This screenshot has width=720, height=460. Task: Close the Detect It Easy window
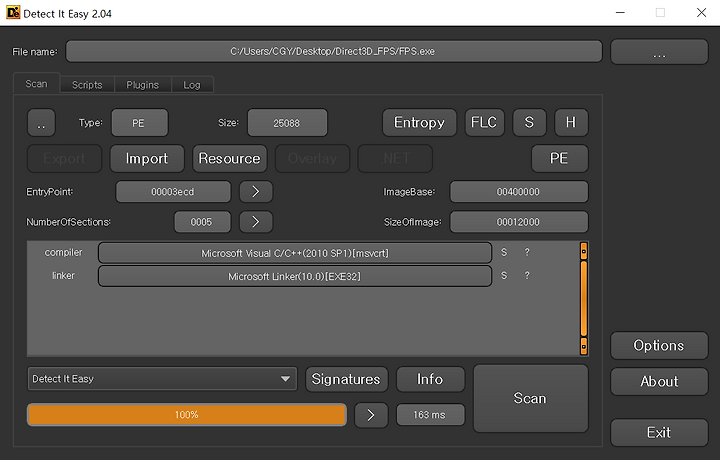[701, 13]
